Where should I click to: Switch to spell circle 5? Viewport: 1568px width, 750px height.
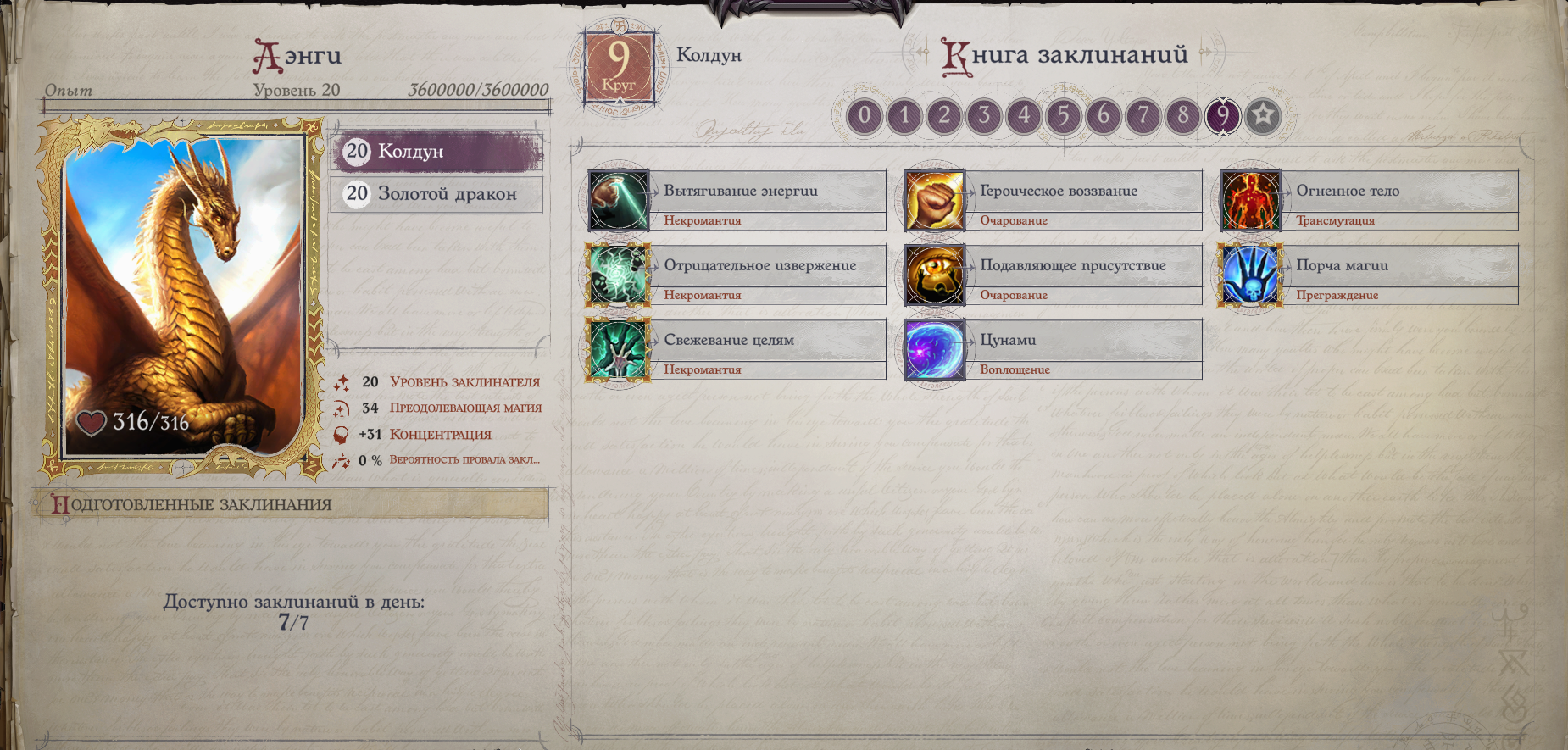point(1064,115)
